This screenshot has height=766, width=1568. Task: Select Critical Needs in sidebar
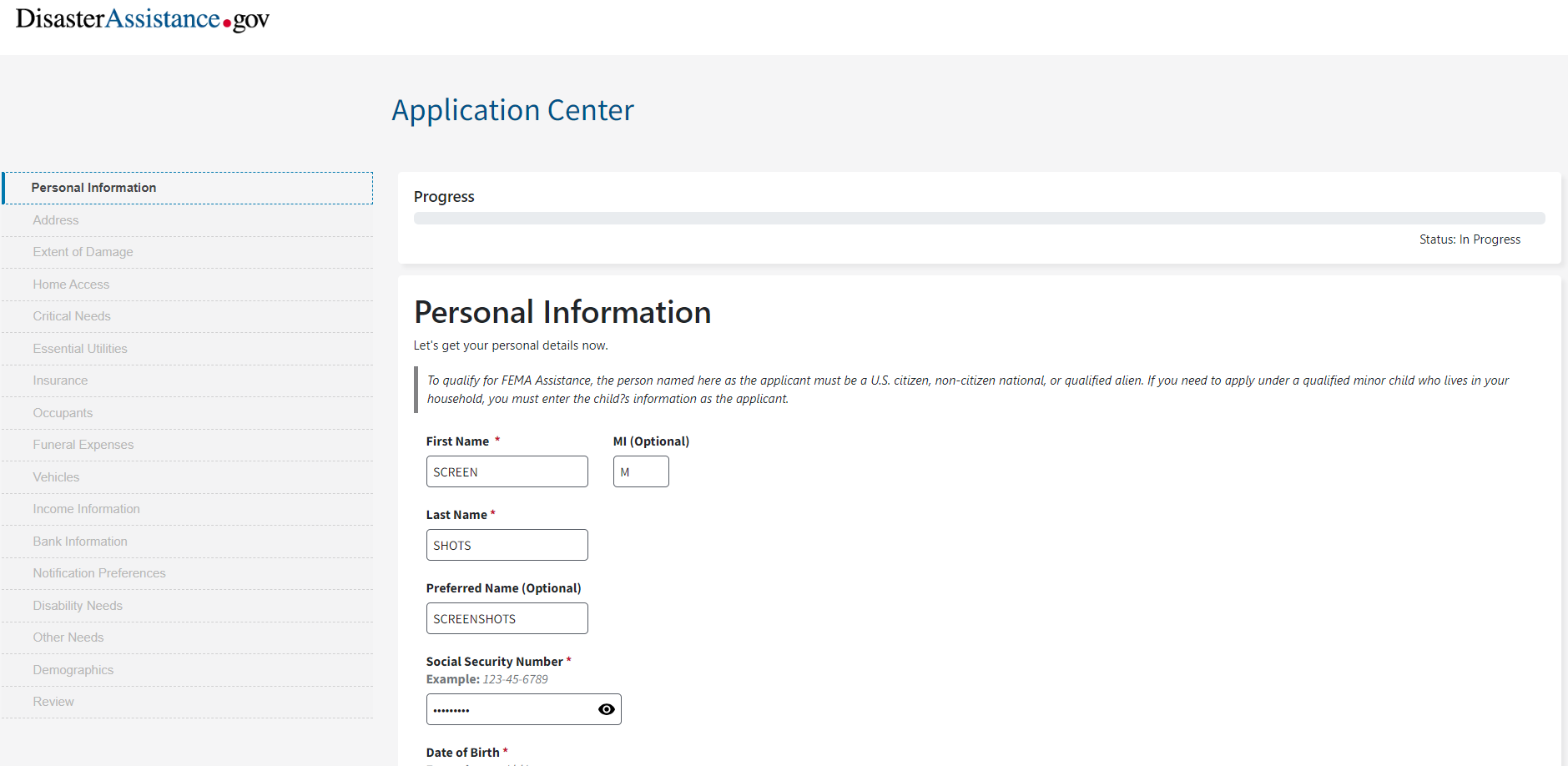pyautogui.click(x=72, y=316)
